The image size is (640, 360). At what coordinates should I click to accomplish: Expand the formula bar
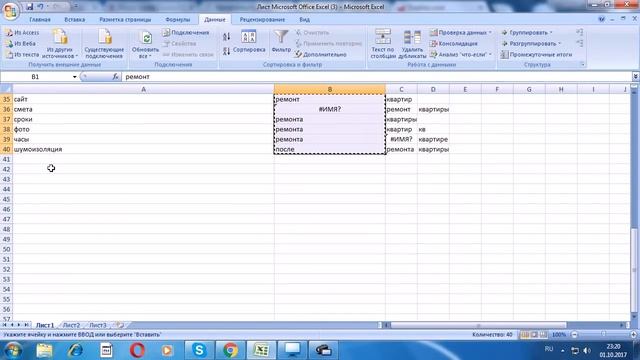tap(636, 77)
